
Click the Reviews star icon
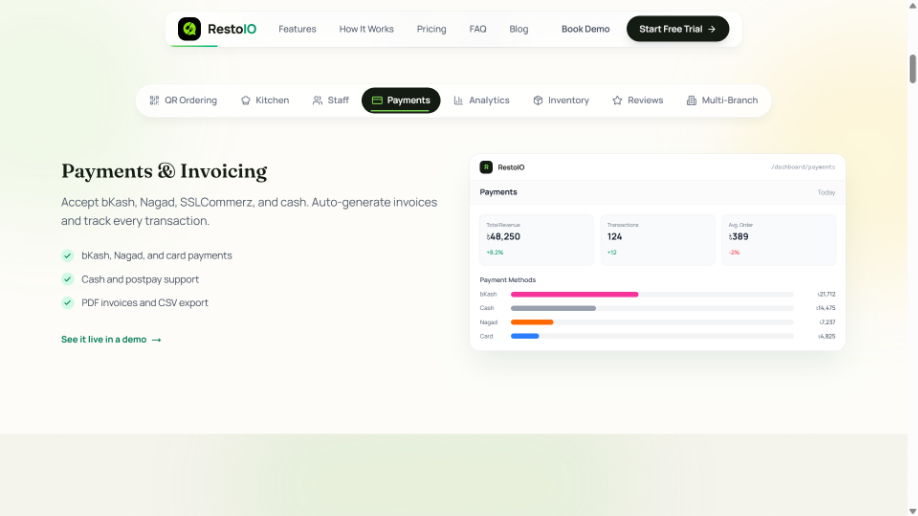click(x=617, y=100)
